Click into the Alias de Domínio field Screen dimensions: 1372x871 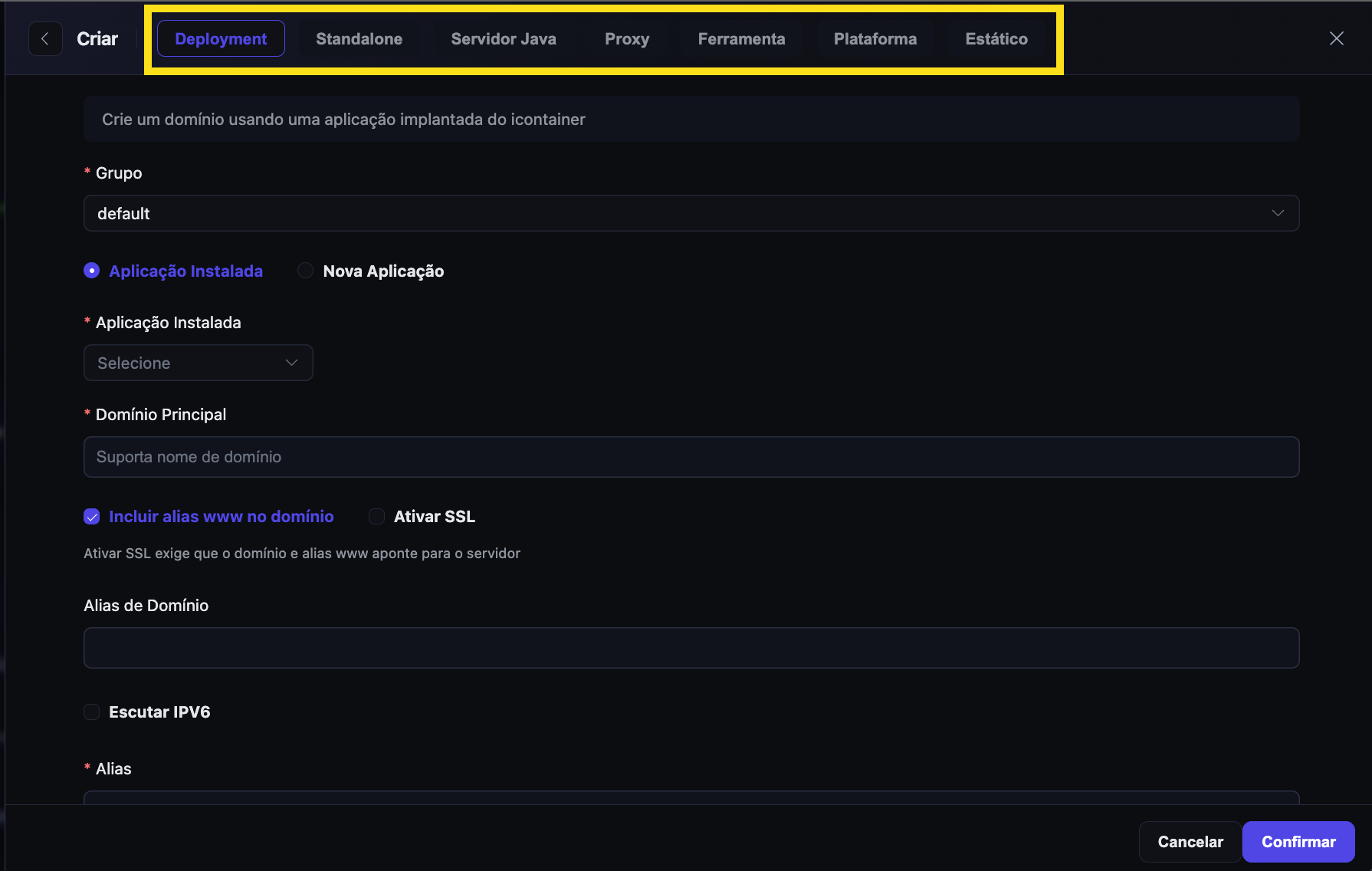691,648
